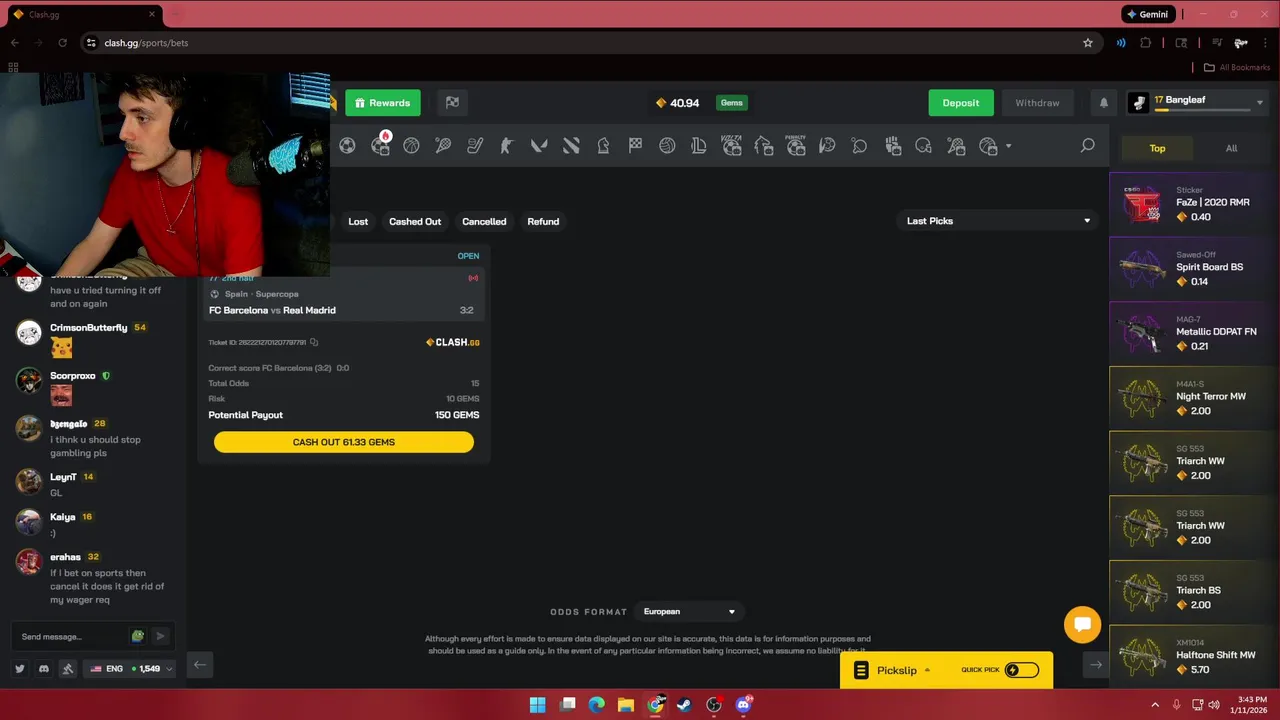The width and height of the screenshot is (1280, 720).
Task: Open Steam from the taskbar
Action: coord(684,705)
